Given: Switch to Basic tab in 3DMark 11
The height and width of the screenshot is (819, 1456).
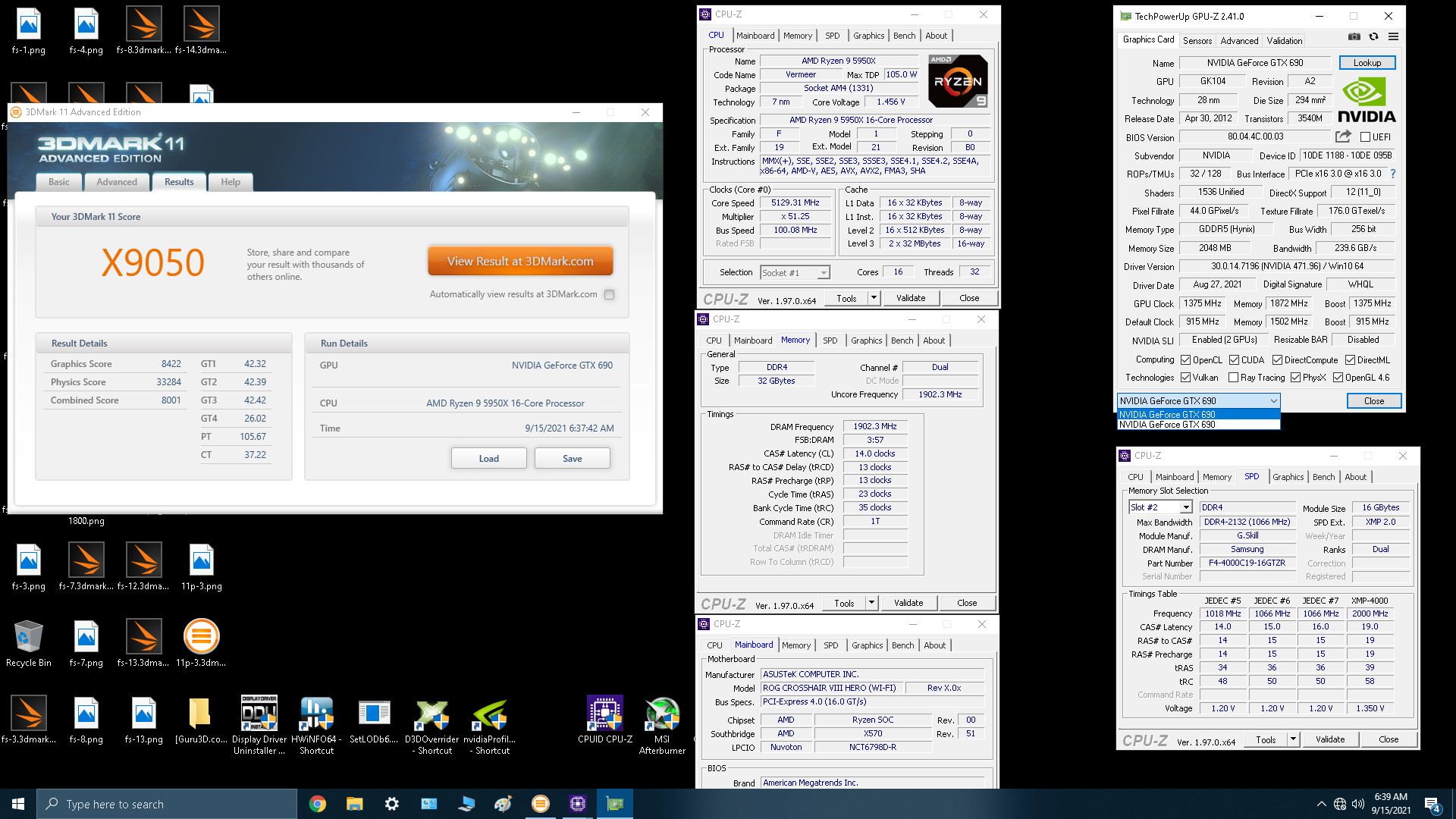Looking at the screenshot, I should 59,182.
